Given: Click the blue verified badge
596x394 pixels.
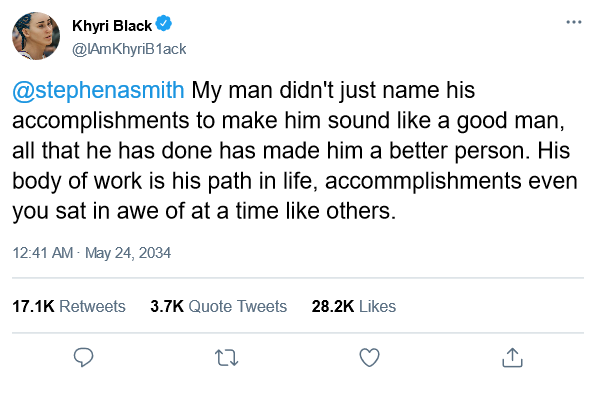Looking at the screenshot, I should tap(164, 24).
